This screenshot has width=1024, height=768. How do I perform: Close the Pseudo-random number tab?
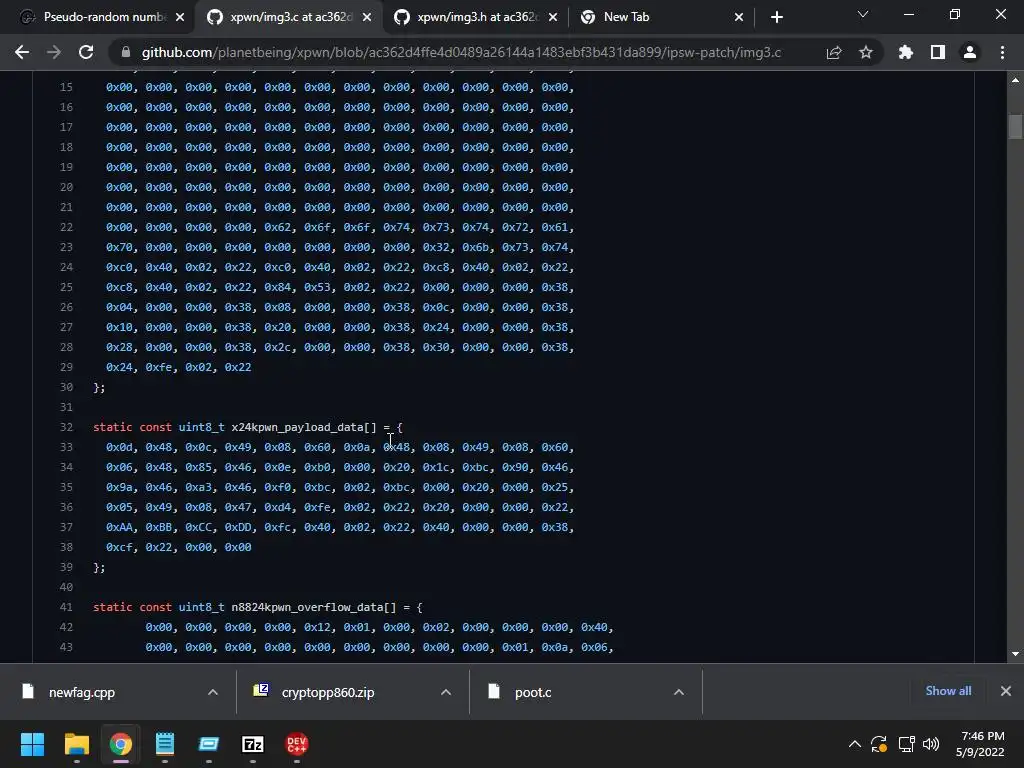point(180,17)
